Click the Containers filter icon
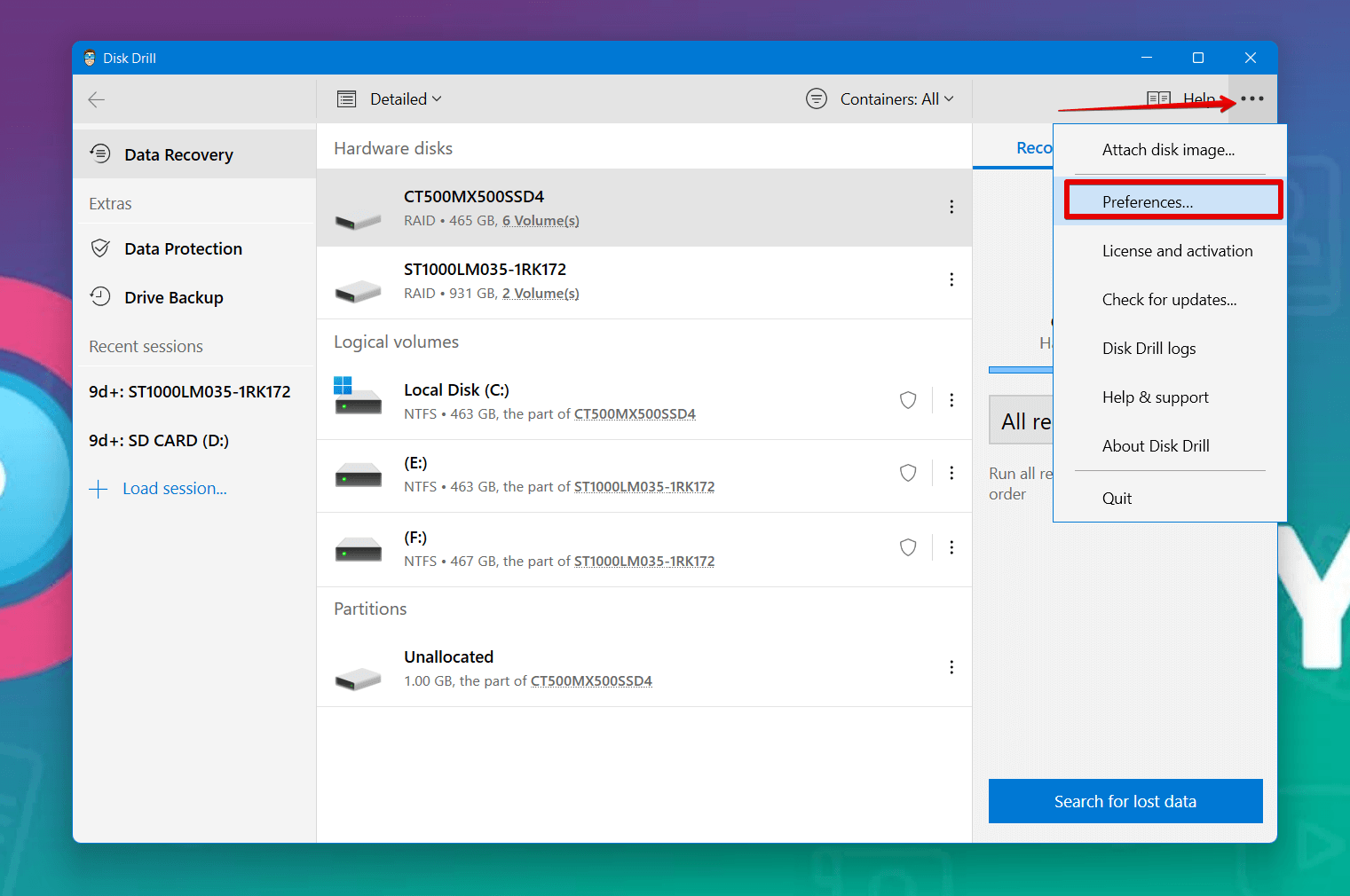The image size is (1350, 896). 817,98
